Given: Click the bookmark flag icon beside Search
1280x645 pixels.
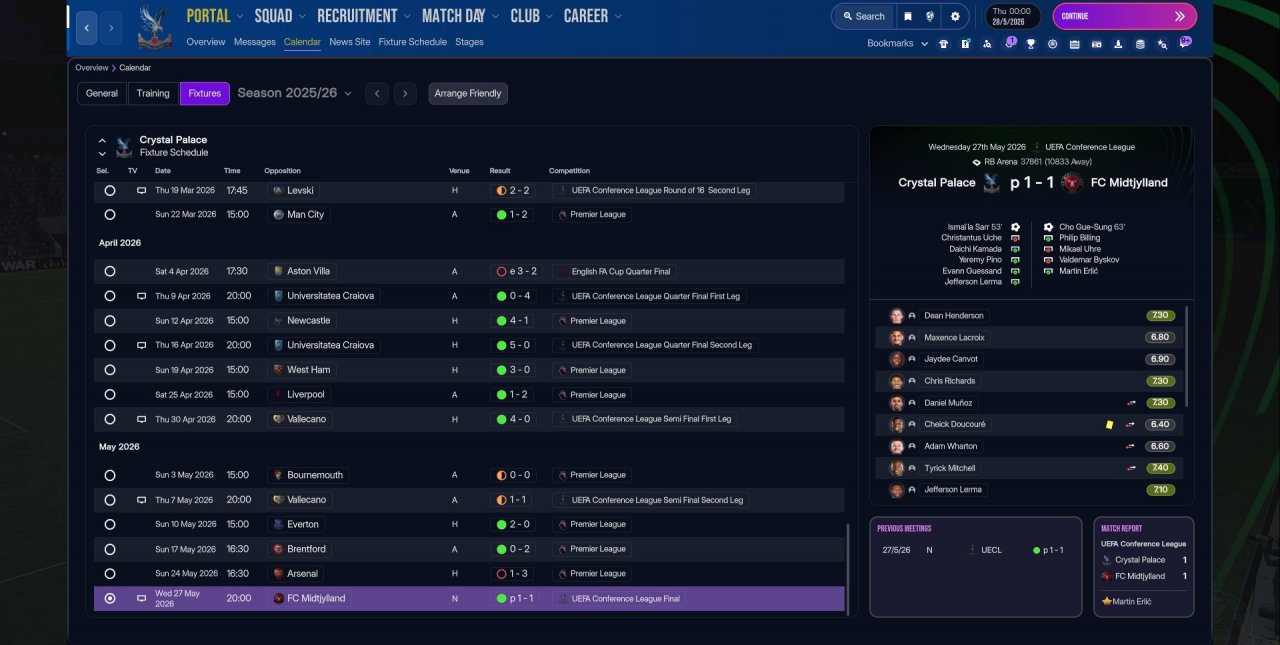Looking at the screenshot, I should (x=907, y=16).
